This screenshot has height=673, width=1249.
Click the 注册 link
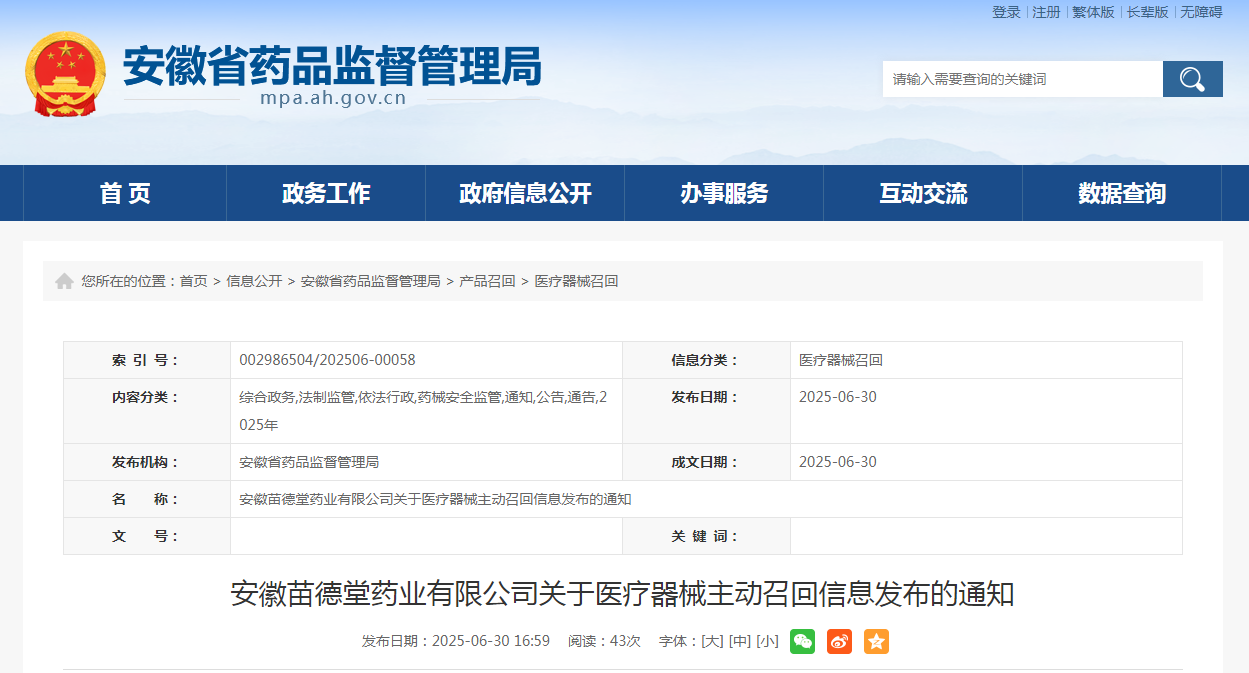pyautogui.click(x=1046, y=12)
